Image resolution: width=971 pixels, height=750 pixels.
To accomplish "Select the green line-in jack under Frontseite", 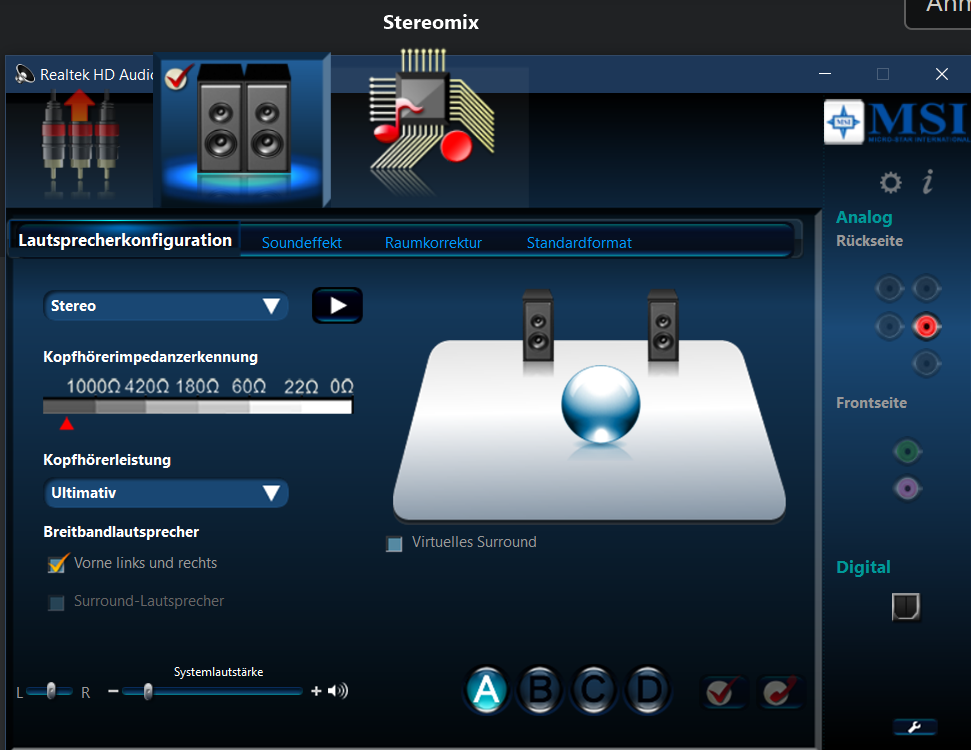I will click(x=906, y=451).
